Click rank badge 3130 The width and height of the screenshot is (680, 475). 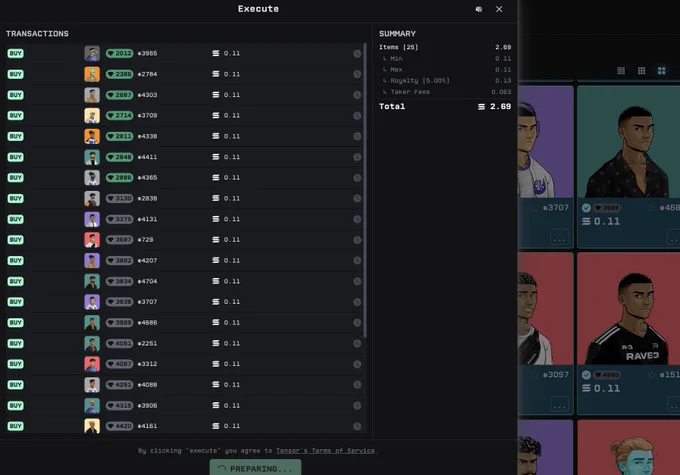tap(119, 198)
